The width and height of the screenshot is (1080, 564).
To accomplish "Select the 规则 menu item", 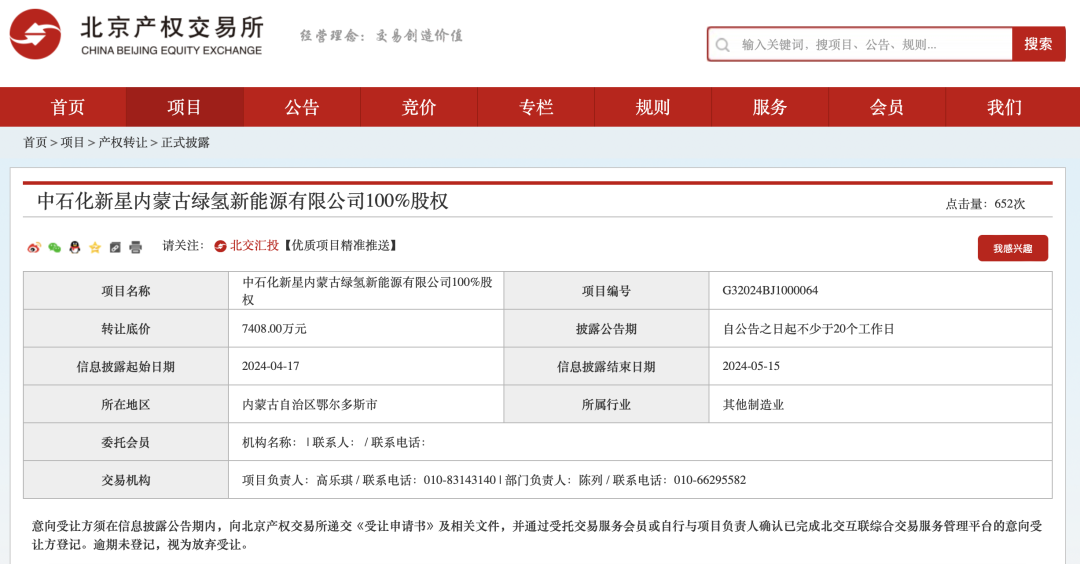I will click(x=653, y=107).
